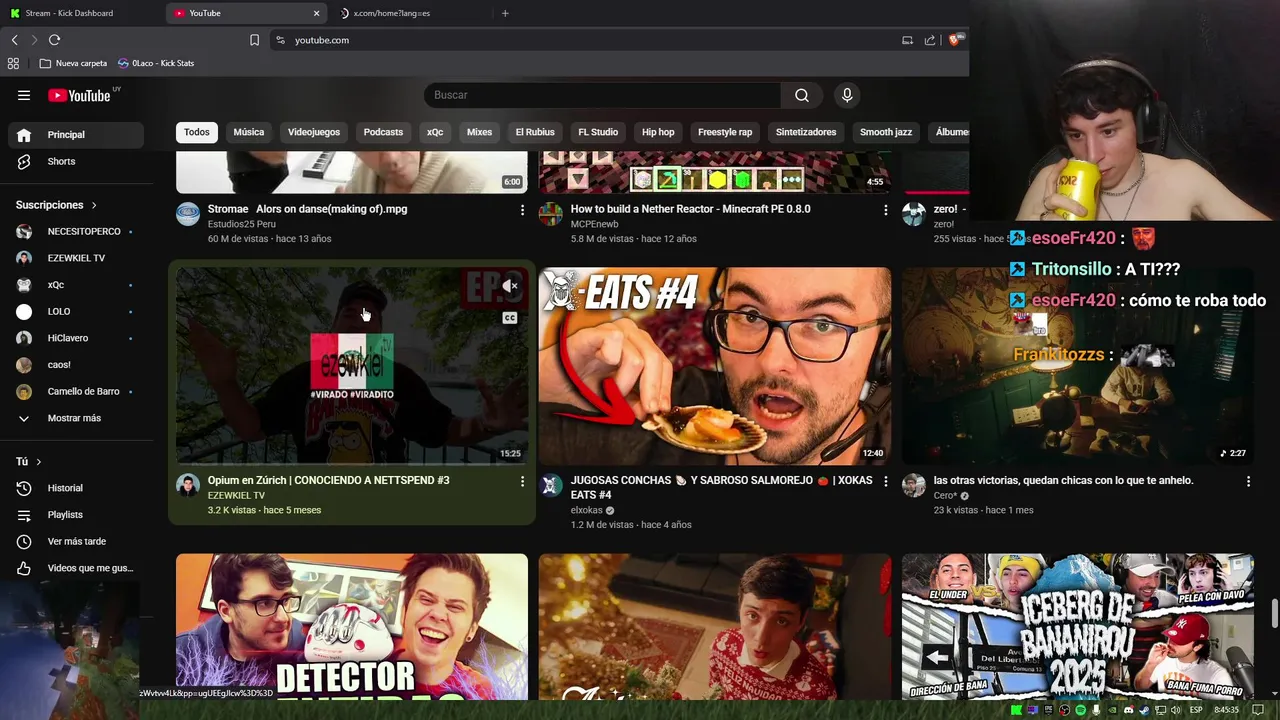Open more options for Stromae video
This screenshot has width=1280, height=720.
tap(522, 210)
